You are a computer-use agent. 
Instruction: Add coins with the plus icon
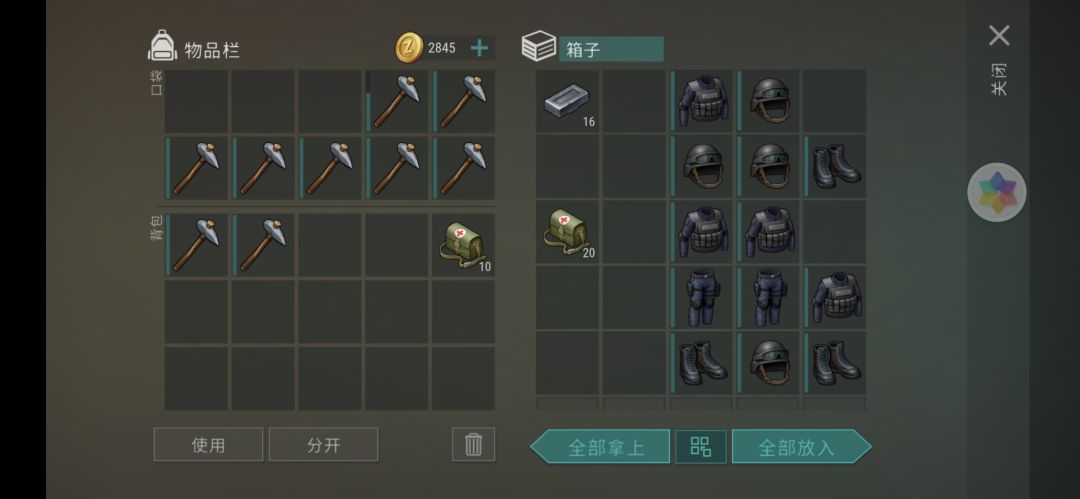click(x=479, y=48)
